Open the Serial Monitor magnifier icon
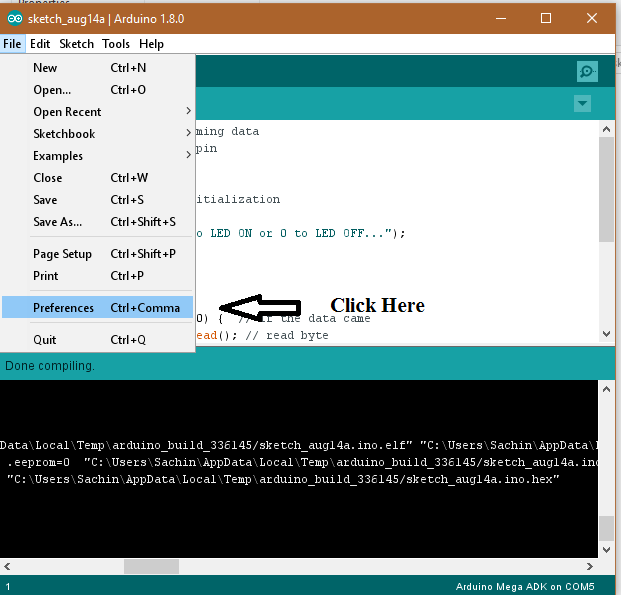The width and height of the screenshot is (621, 595). coord(587,72)
